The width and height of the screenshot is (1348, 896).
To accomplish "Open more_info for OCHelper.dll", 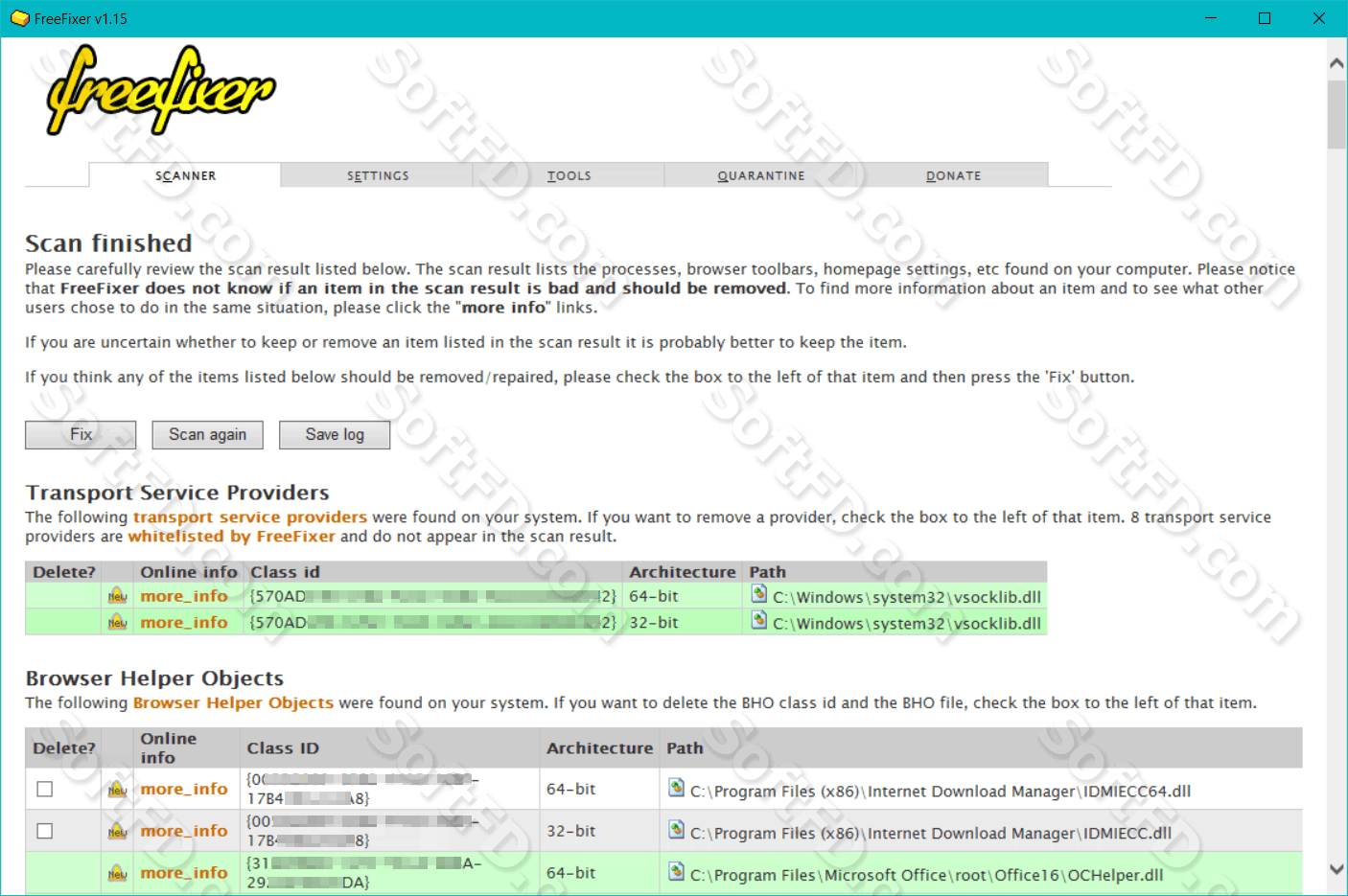I will 184,874.
